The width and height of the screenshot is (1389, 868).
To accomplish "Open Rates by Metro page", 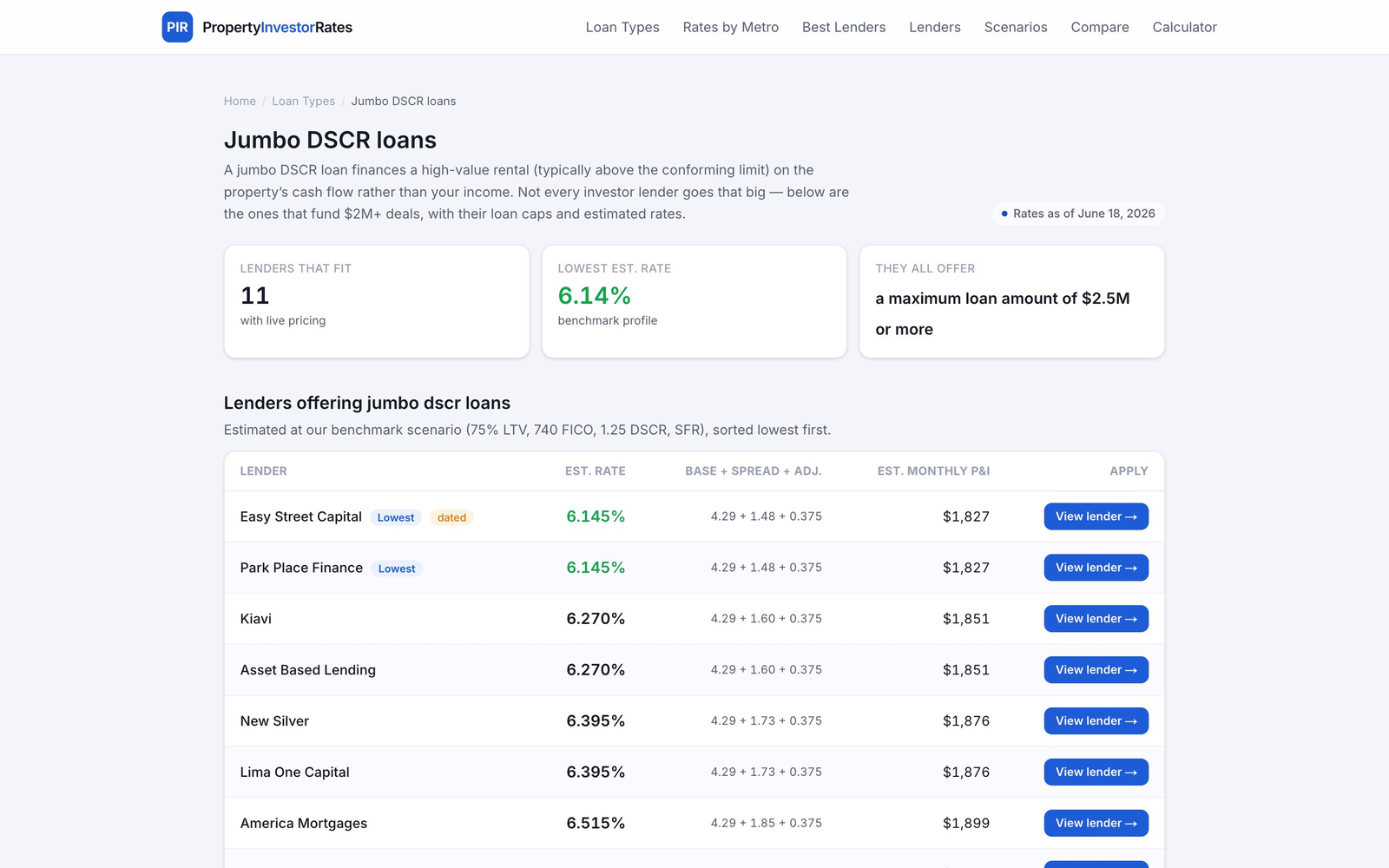I will (731, 27).
